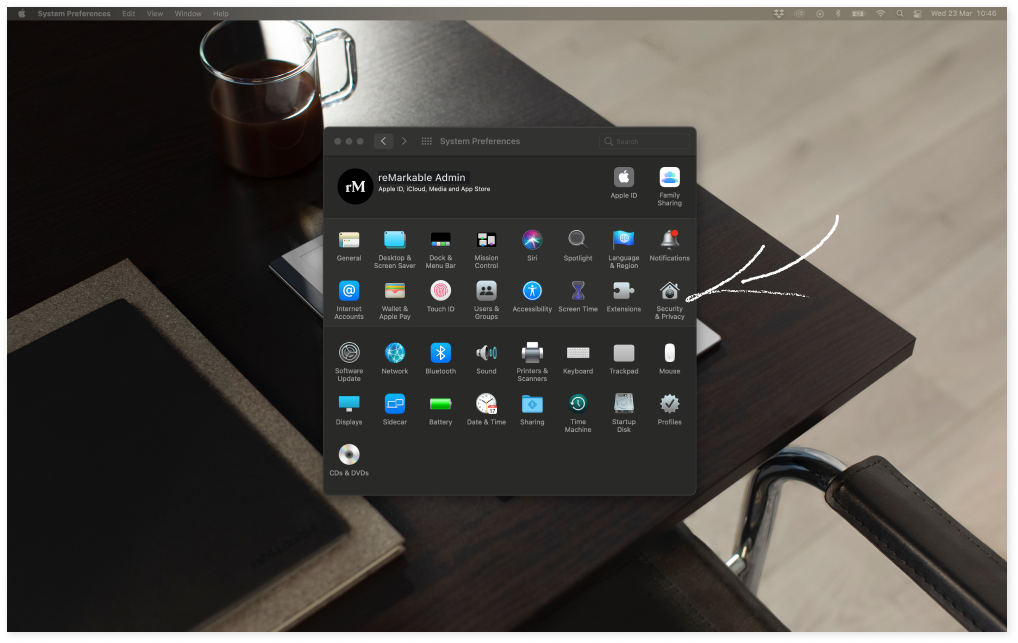Open the Window menu in menu bar

[187, 14]
